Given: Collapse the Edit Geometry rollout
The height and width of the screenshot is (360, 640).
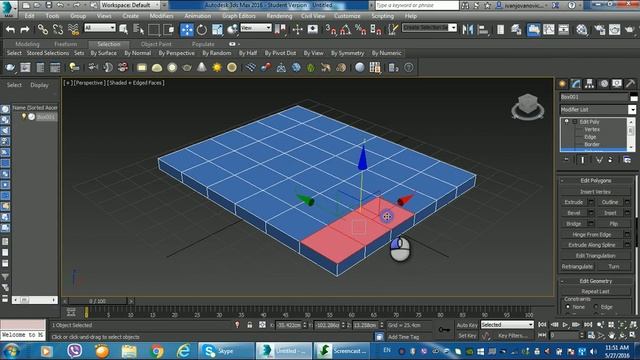Looking at the screenshot, I should pos(562,281).
